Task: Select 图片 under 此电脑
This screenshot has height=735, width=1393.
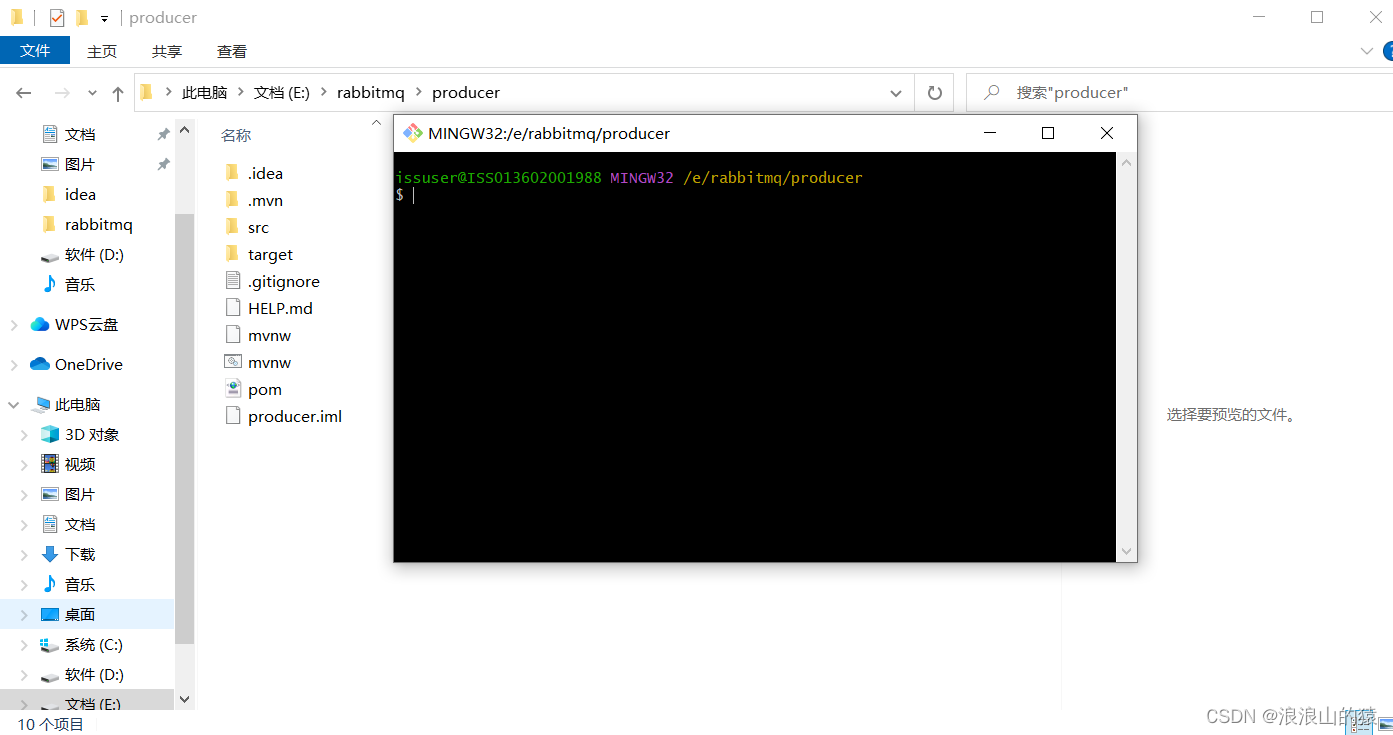Action: pos(80,494)
